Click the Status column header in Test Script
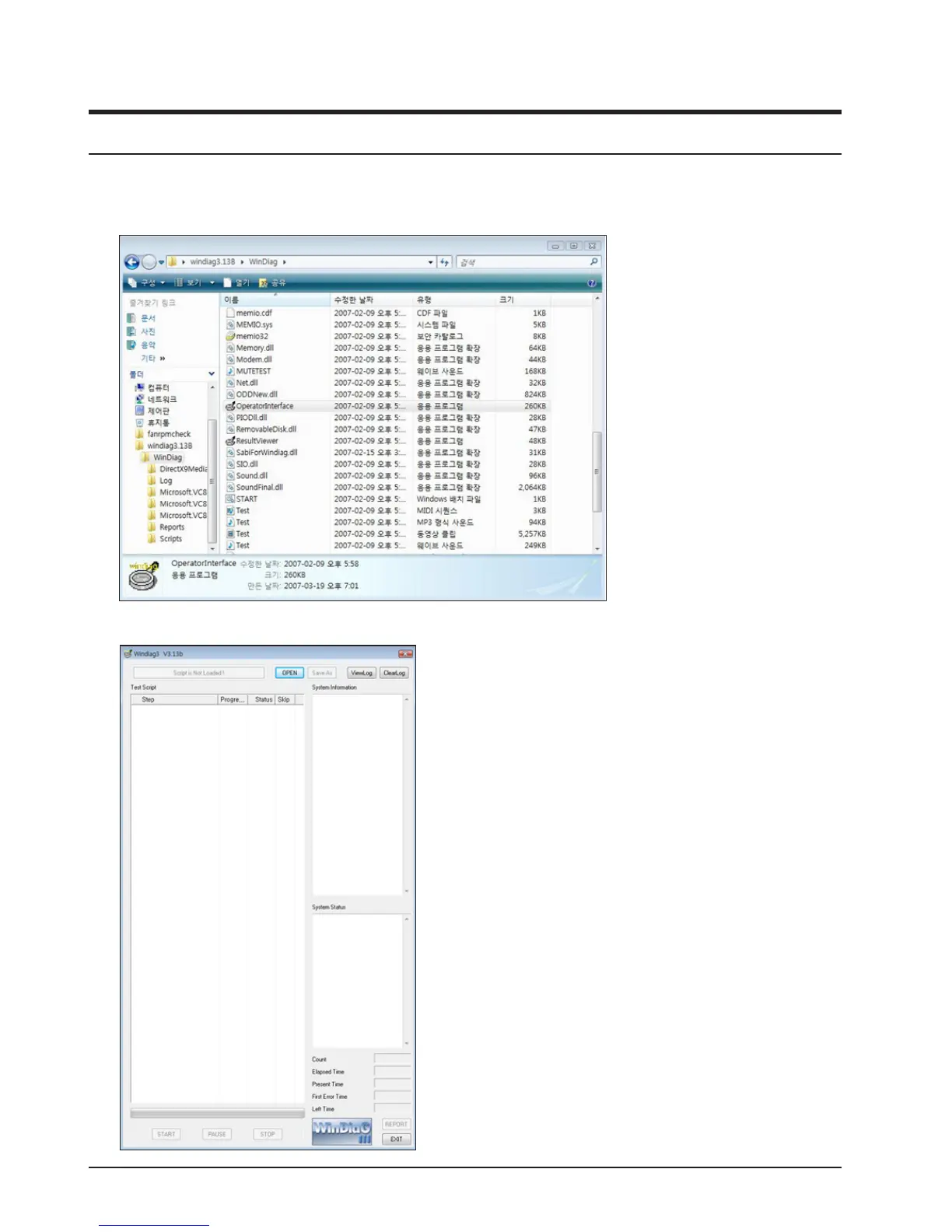Screen dimensions: 952x1232 coord(263,699)
